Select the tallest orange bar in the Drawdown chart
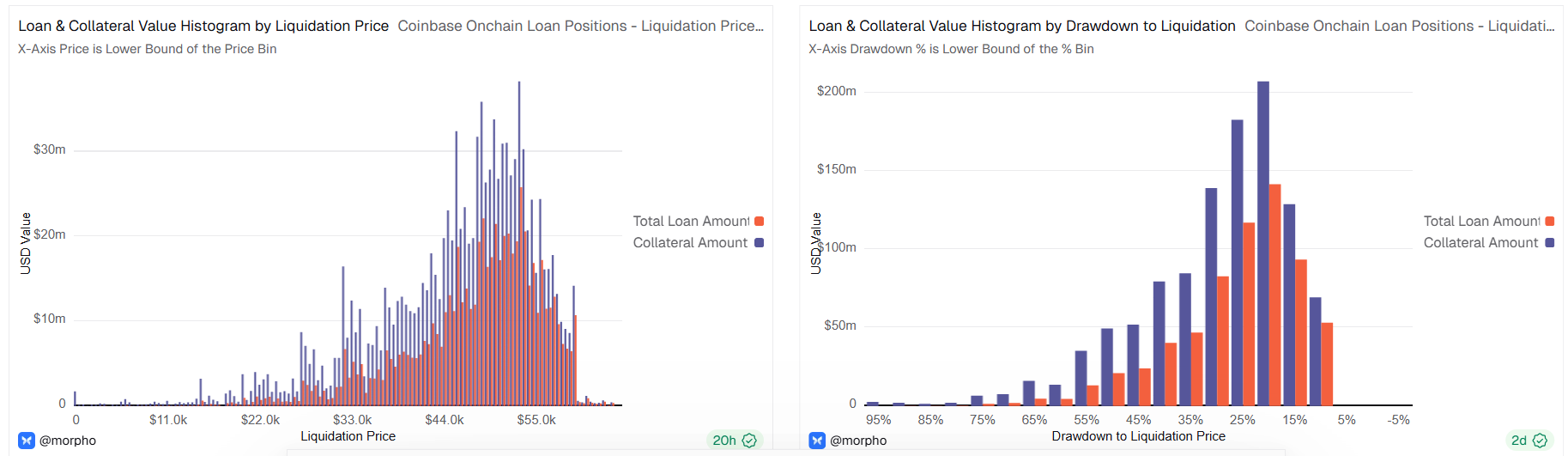 tap(1275, 295)
